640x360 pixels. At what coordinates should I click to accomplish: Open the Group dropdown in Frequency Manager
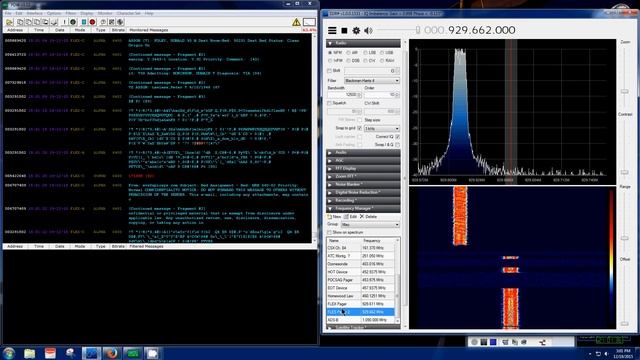tap(370, 225)
